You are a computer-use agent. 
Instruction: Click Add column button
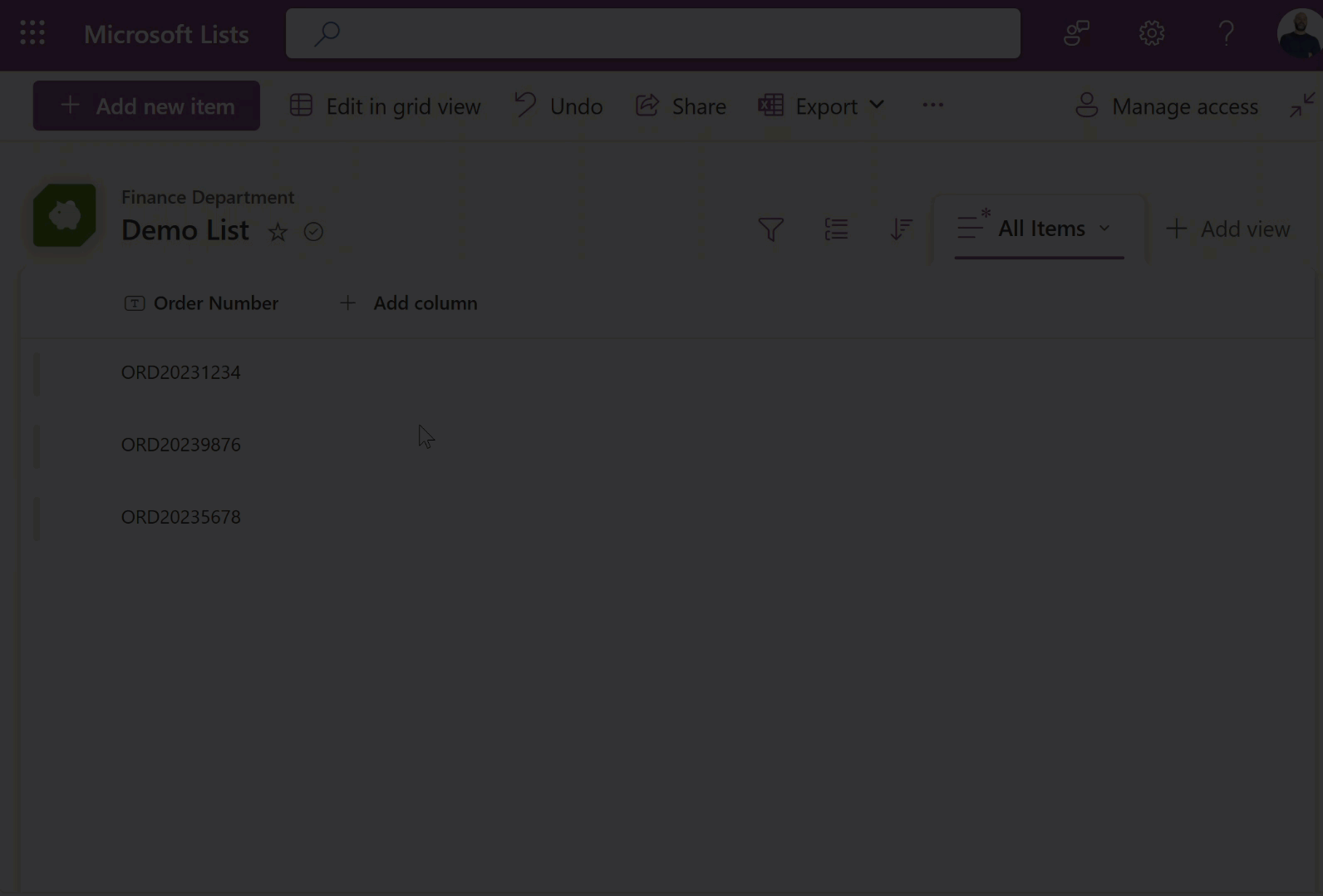pyautogui.click(x=408, y=303)
